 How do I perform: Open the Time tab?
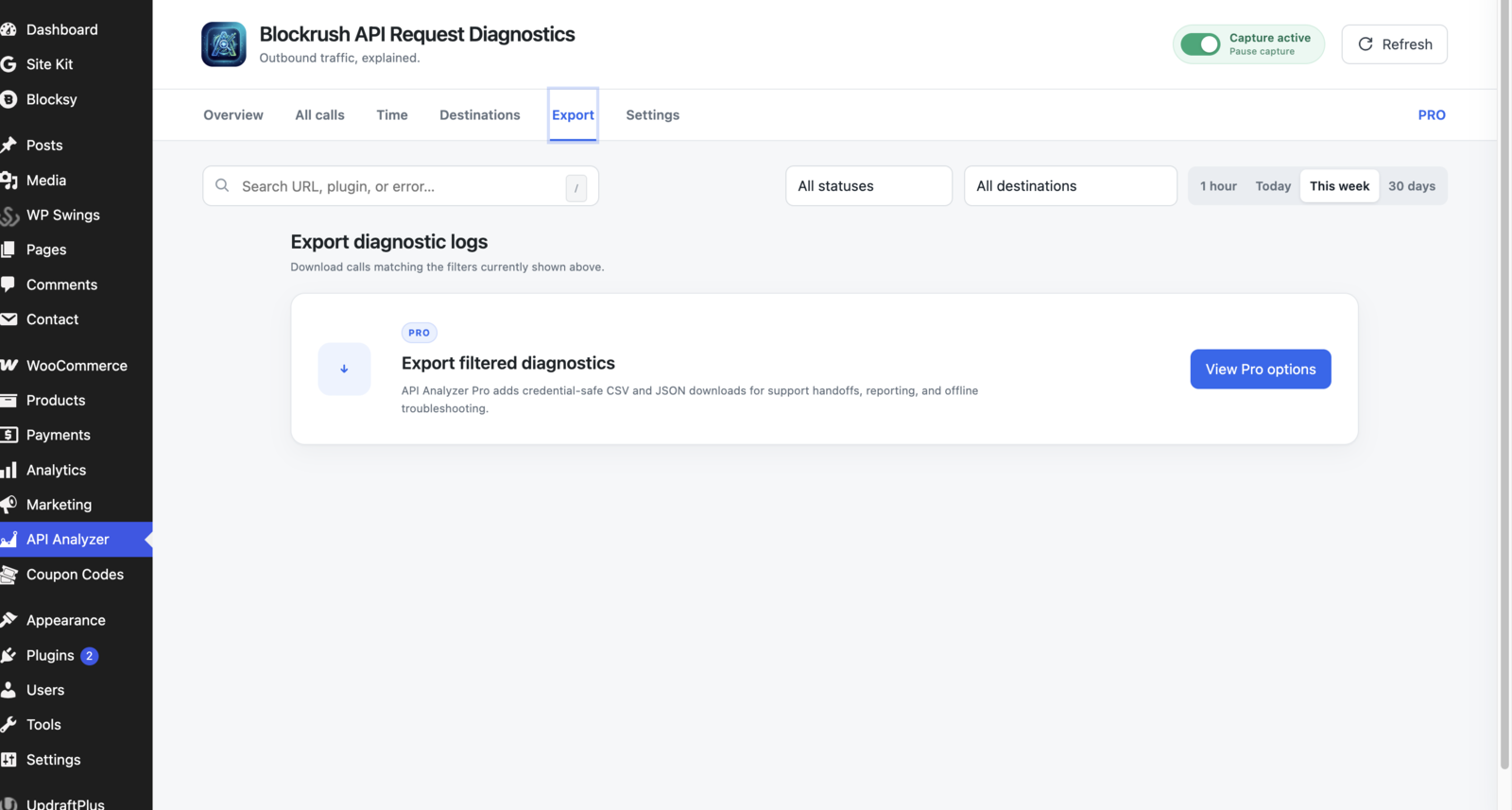[392, 115]
